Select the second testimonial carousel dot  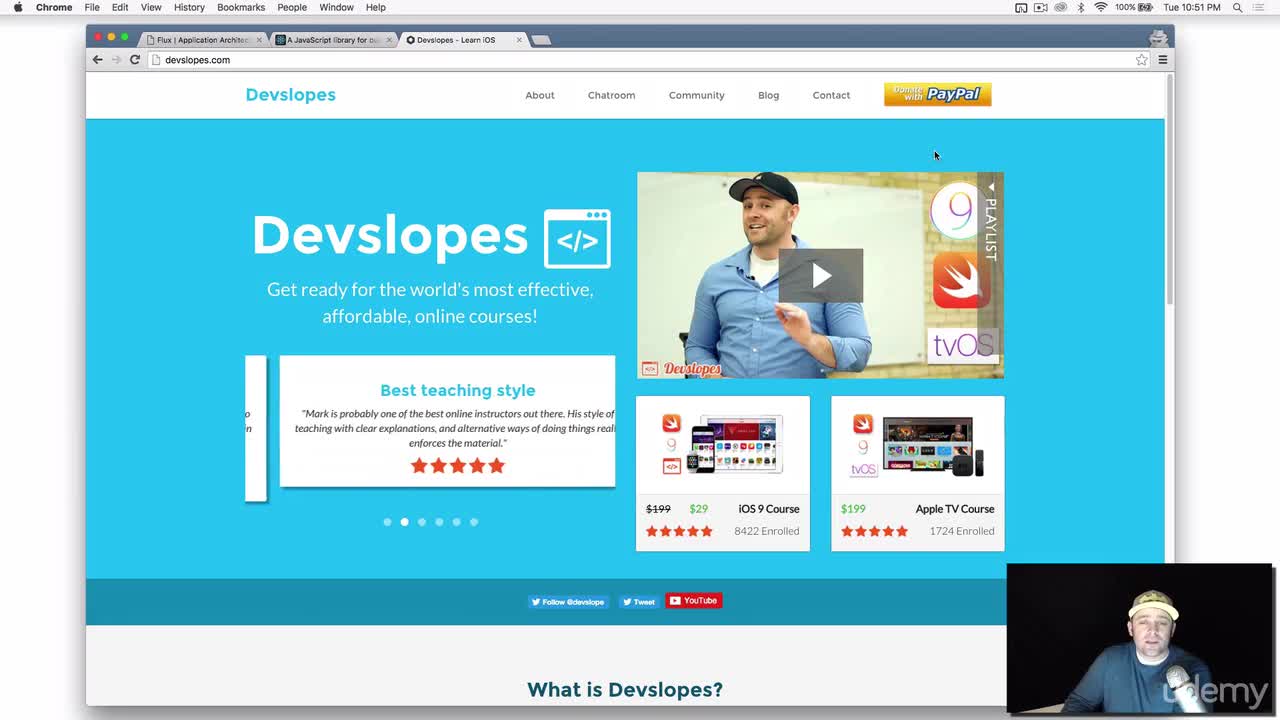tap(404, 522)
